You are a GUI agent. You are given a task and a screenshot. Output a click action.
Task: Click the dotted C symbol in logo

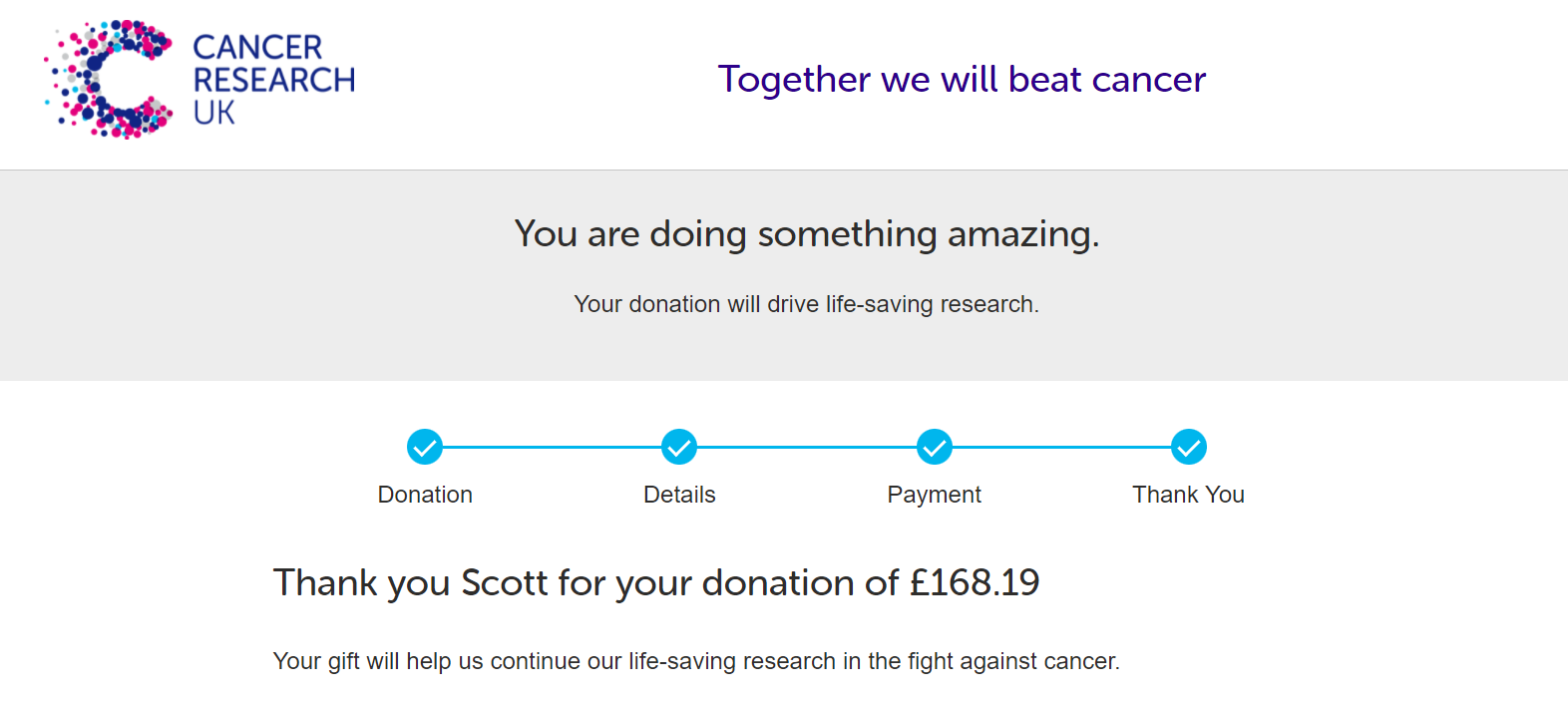(x=109, y=79)
